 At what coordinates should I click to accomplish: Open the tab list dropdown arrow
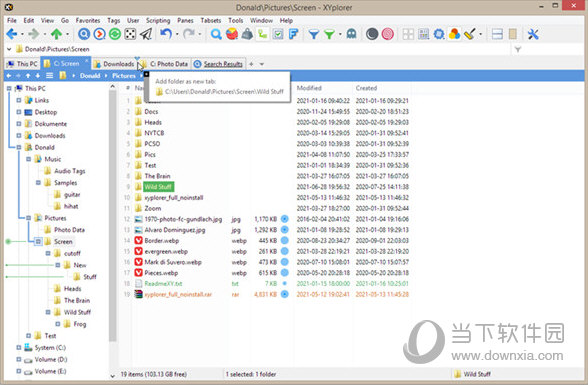(x=262, y=64)
